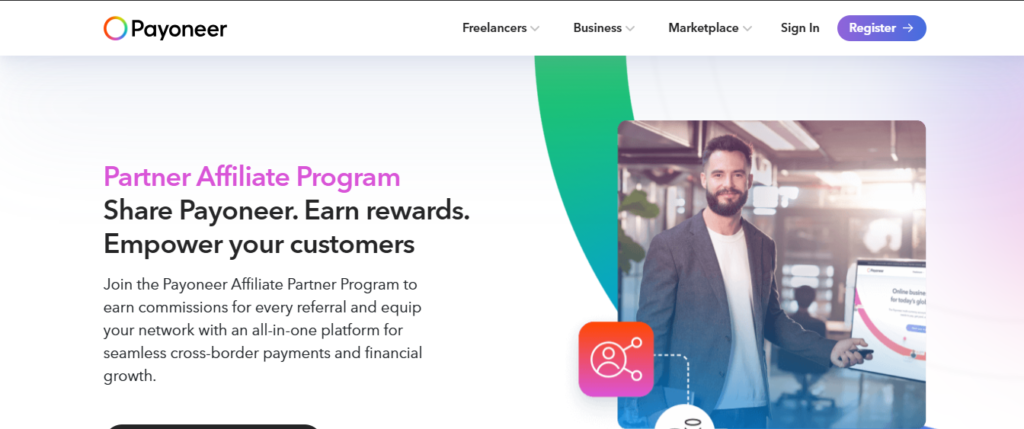Expand the chevron beside Business
This screenshot has height=429, width=1024.
(x=630, y=29)
